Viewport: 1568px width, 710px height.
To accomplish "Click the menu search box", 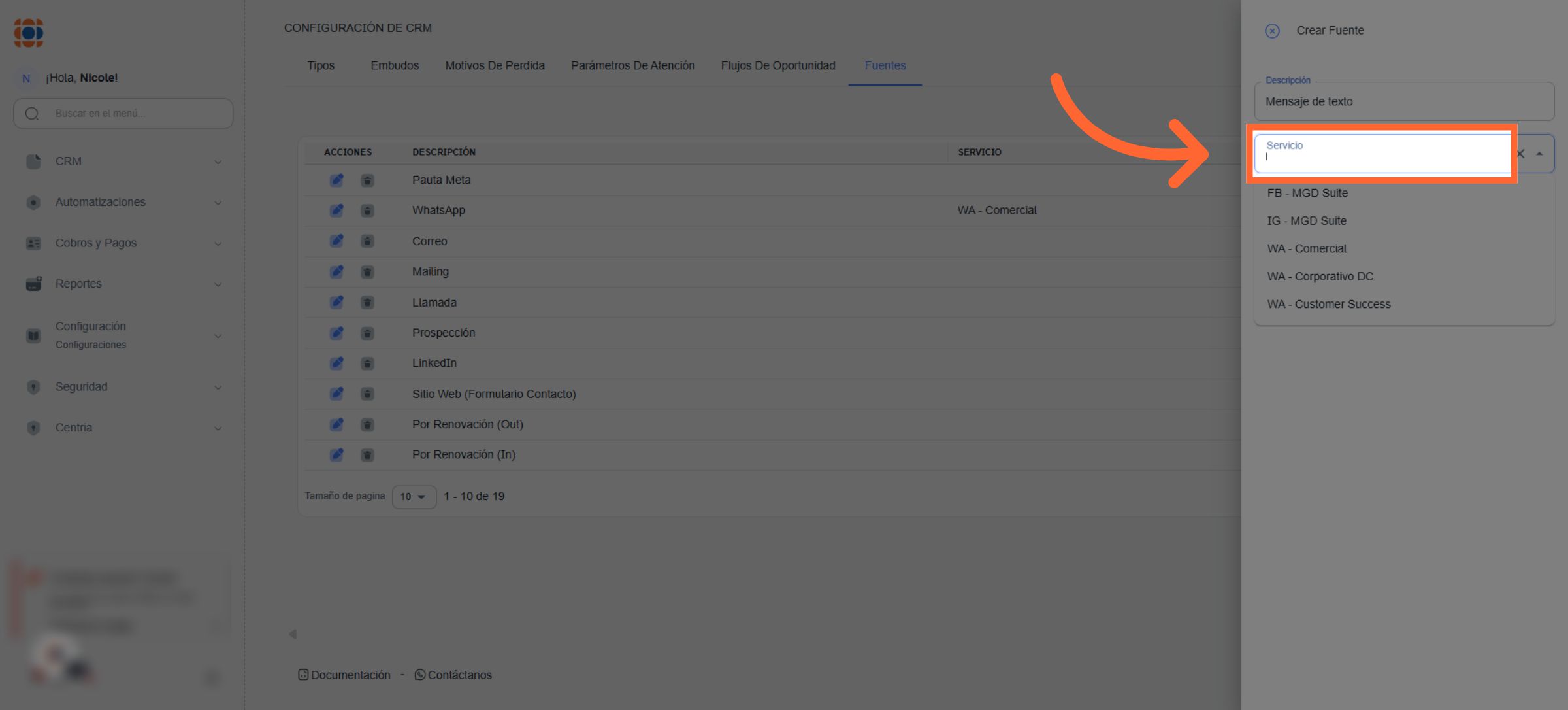I will pyautogui.click(x=124, y=114).
